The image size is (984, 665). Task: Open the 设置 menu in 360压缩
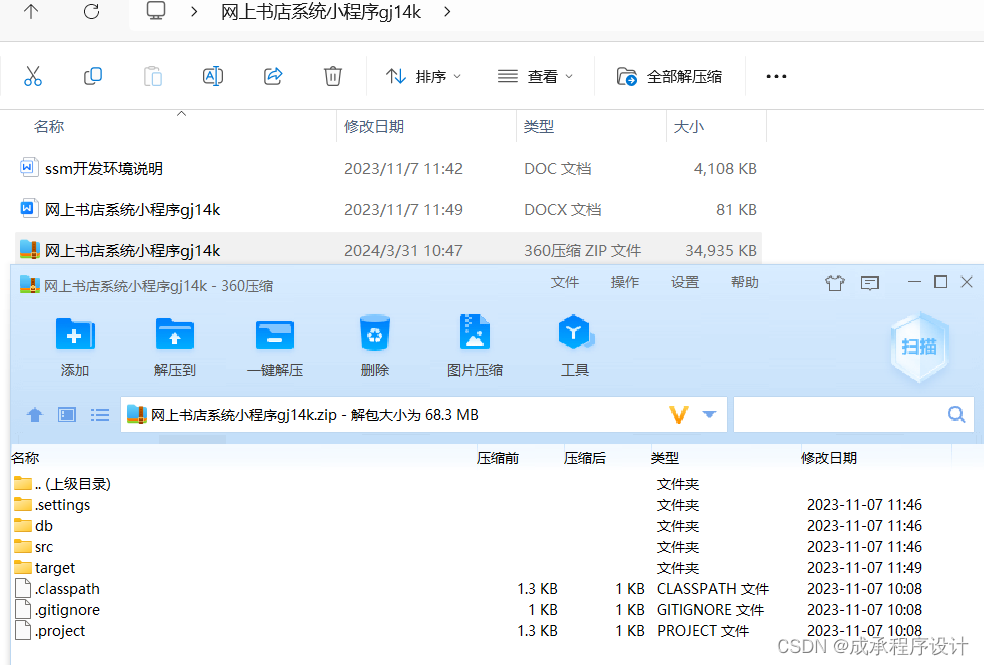tap(685, 282)
